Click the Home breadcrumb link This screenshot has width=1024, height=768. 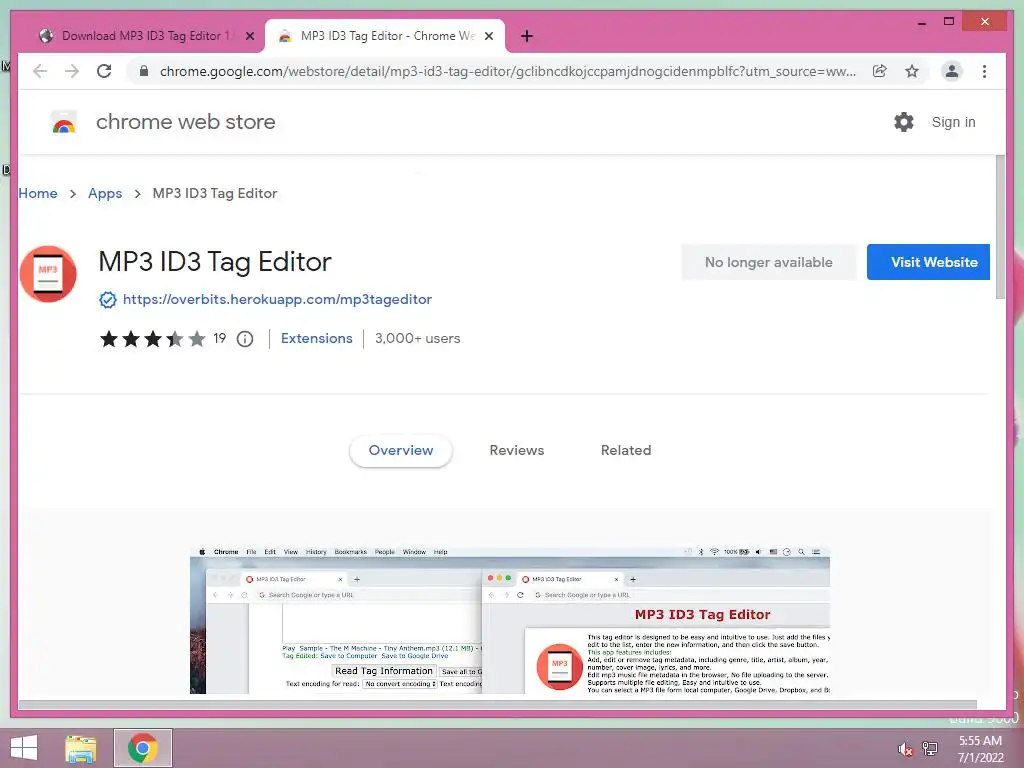(x=38, y=193)
